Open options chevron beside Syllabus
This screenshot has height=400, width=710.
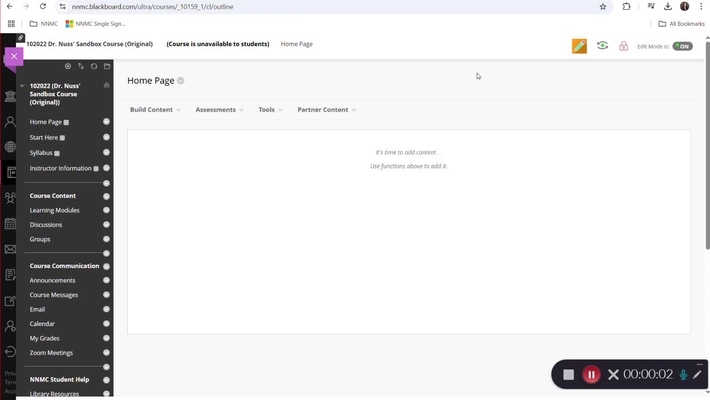[x=106, y=152]
